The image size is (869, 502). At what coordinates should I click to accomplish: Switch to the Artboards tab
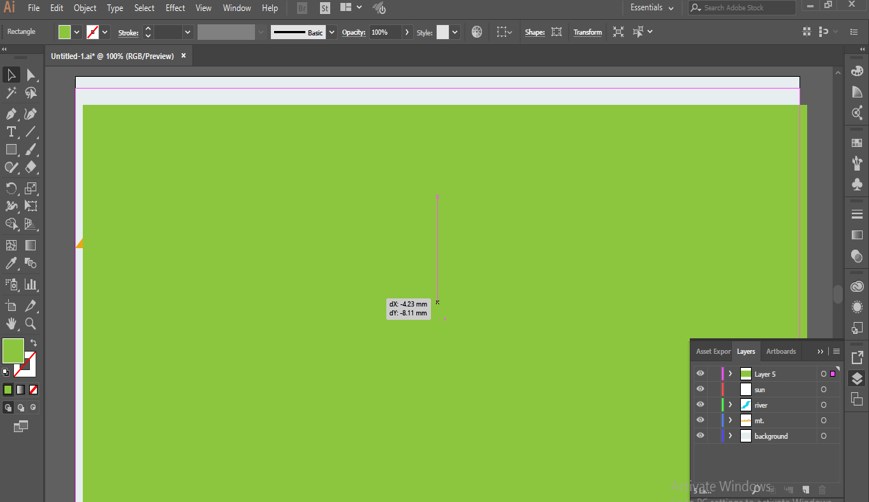tap(780, 351)
